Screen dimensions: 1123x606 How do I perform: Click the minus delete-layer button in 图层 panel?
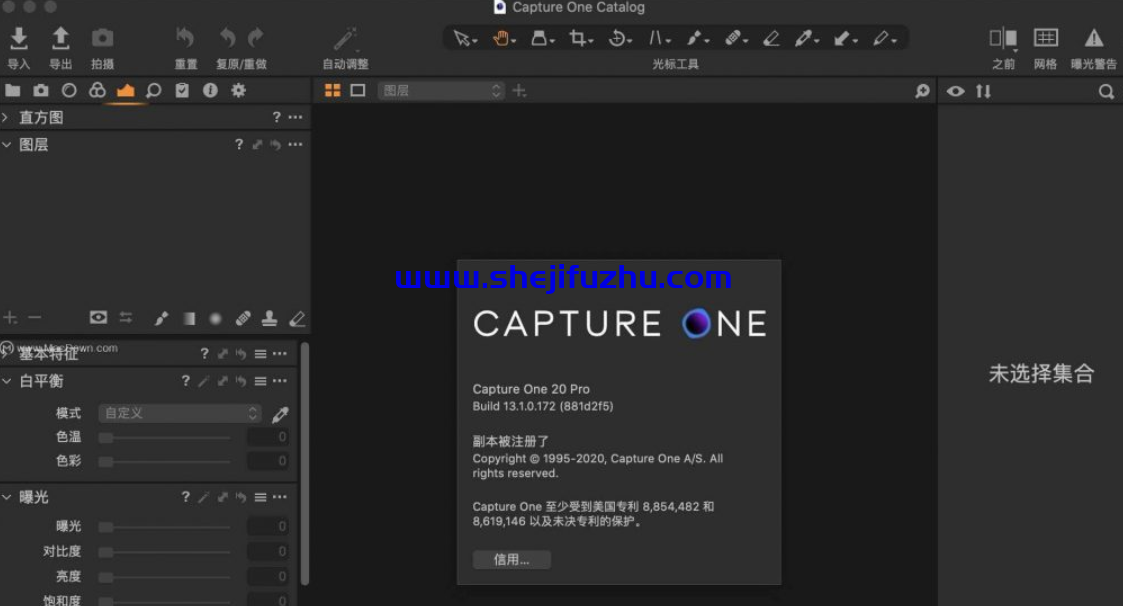34,317
